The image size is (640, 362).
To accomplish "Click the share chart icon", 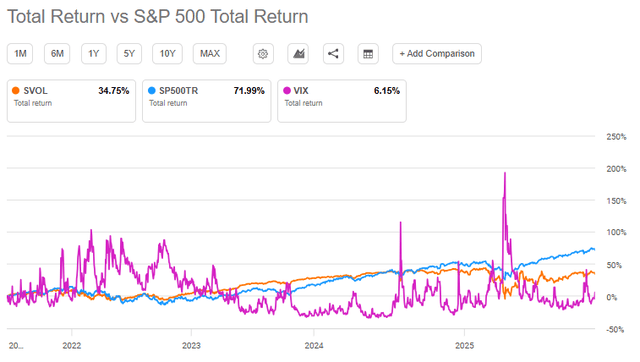I will click(x=333, y=54).
